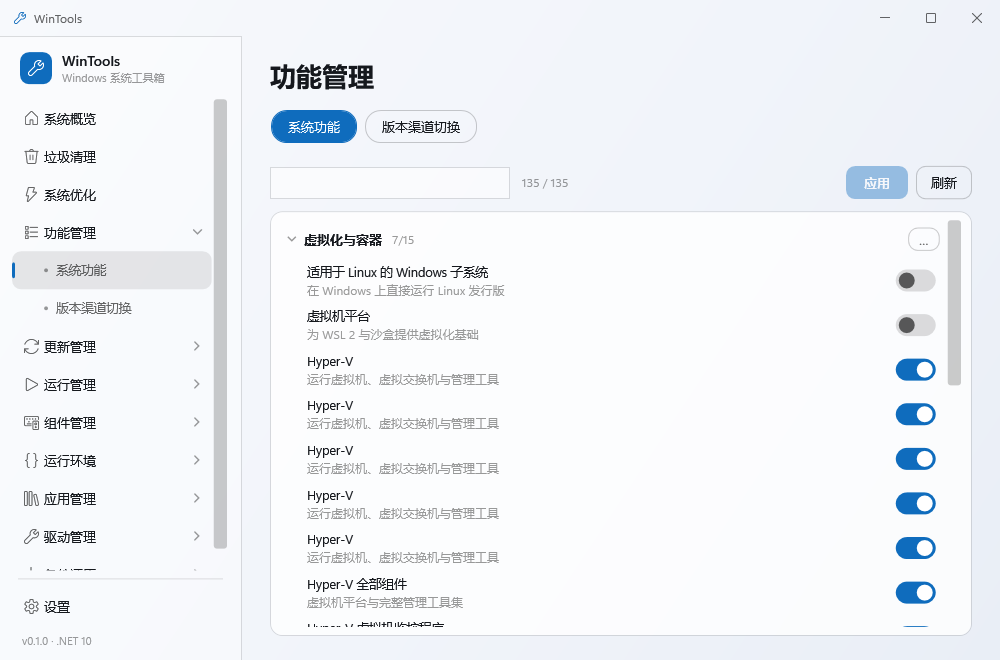Minimize the WinTools window
Image resolution: width=1000 pixels, height=660 pixels.
pos(885,18)
